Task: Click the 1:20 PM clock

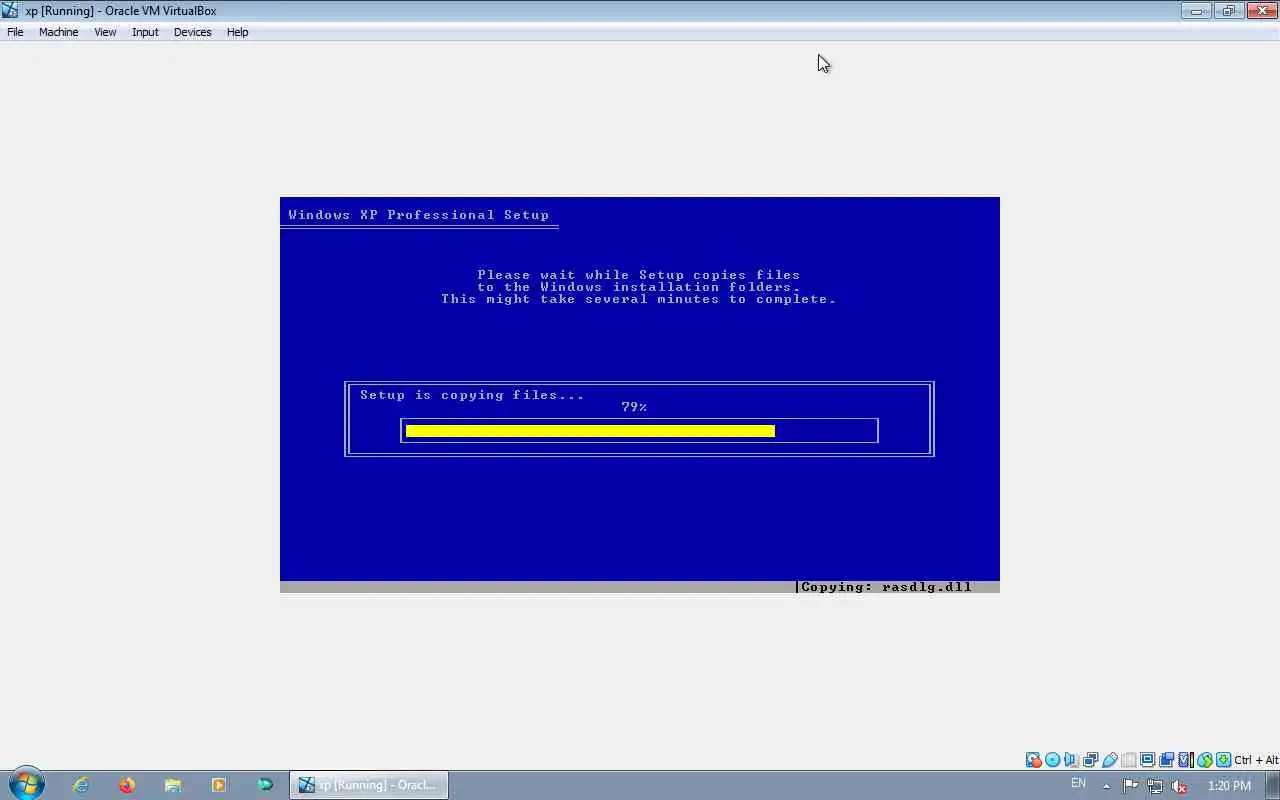Action: [x=1229, y=786]
